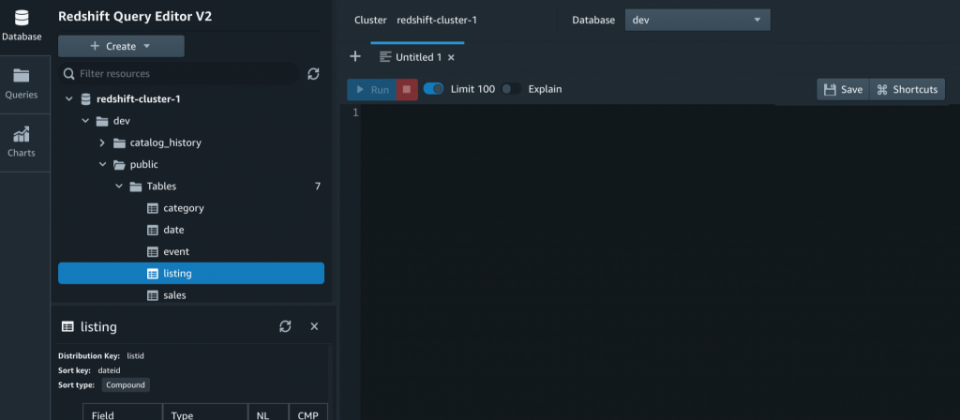Save the query

click(x=843, y=89)
